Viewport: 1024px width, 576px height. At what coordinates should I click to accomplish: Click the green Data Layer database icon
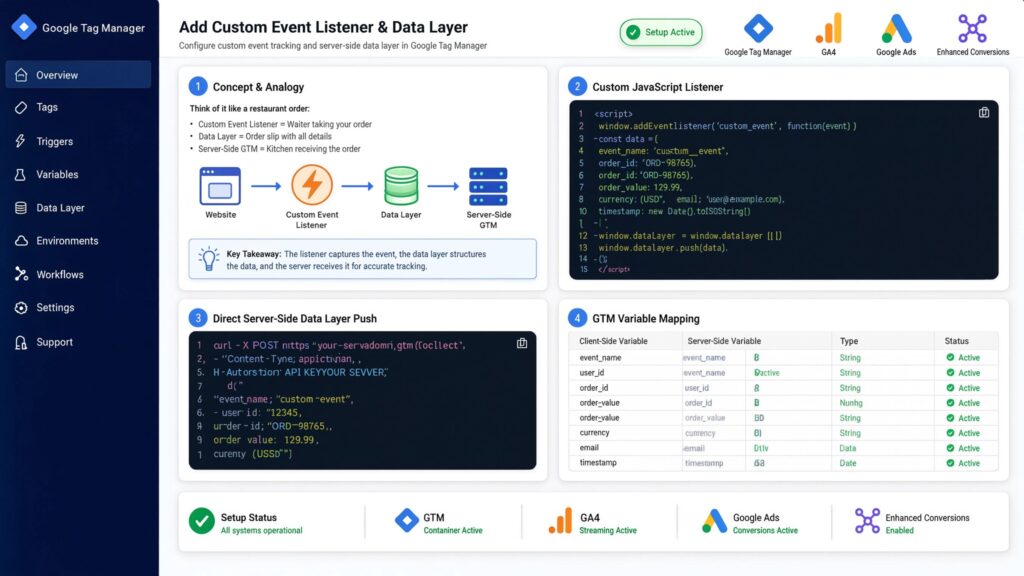401,186
